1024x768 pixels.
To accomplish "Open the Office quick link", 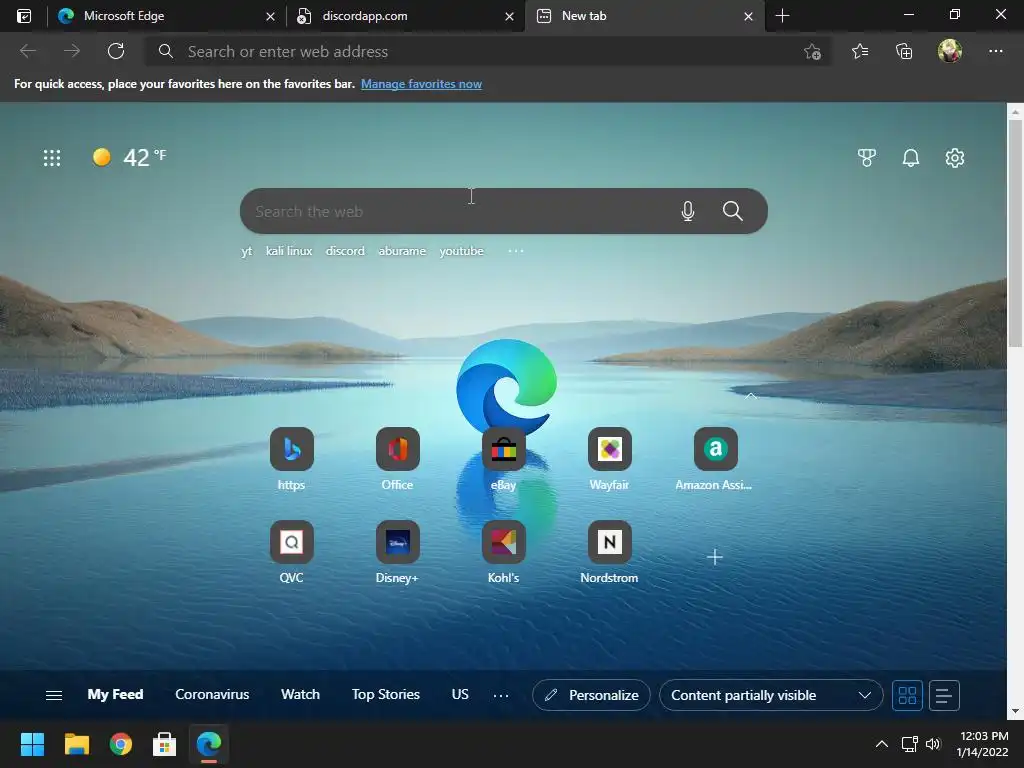I will pyautogui.click(x=397, y=458).
